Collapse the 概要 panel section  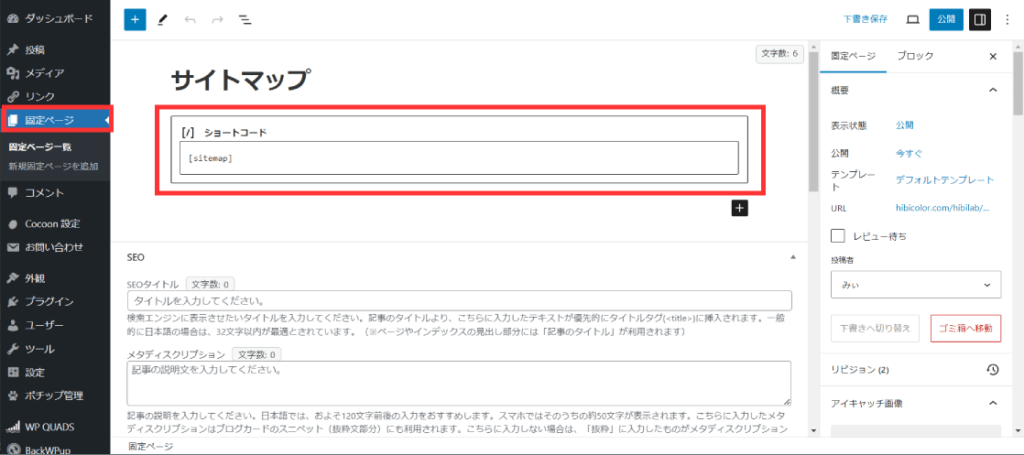992,90
